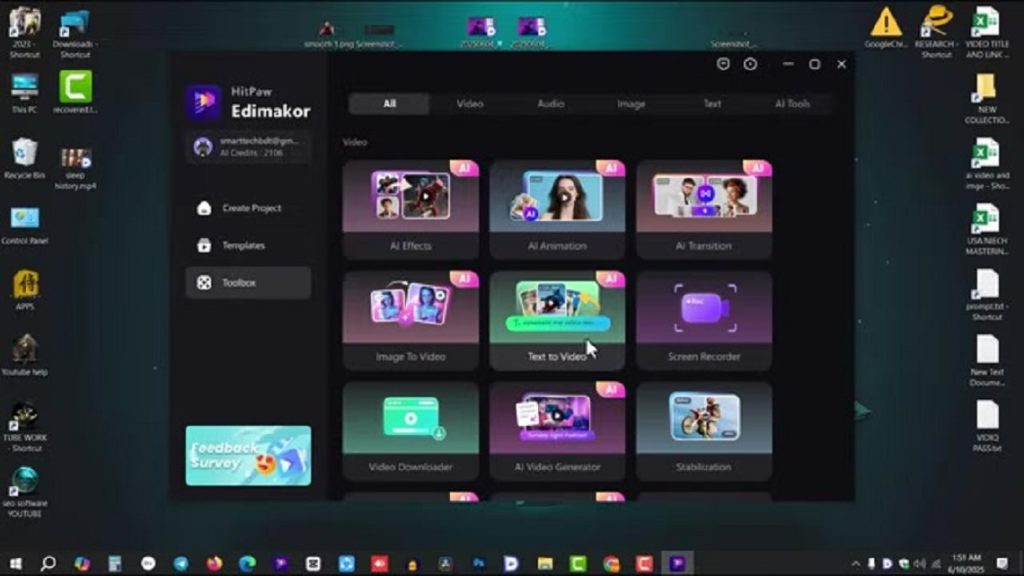
Task: Select Create Project in the sidebar
Action: tap(248, 208)
